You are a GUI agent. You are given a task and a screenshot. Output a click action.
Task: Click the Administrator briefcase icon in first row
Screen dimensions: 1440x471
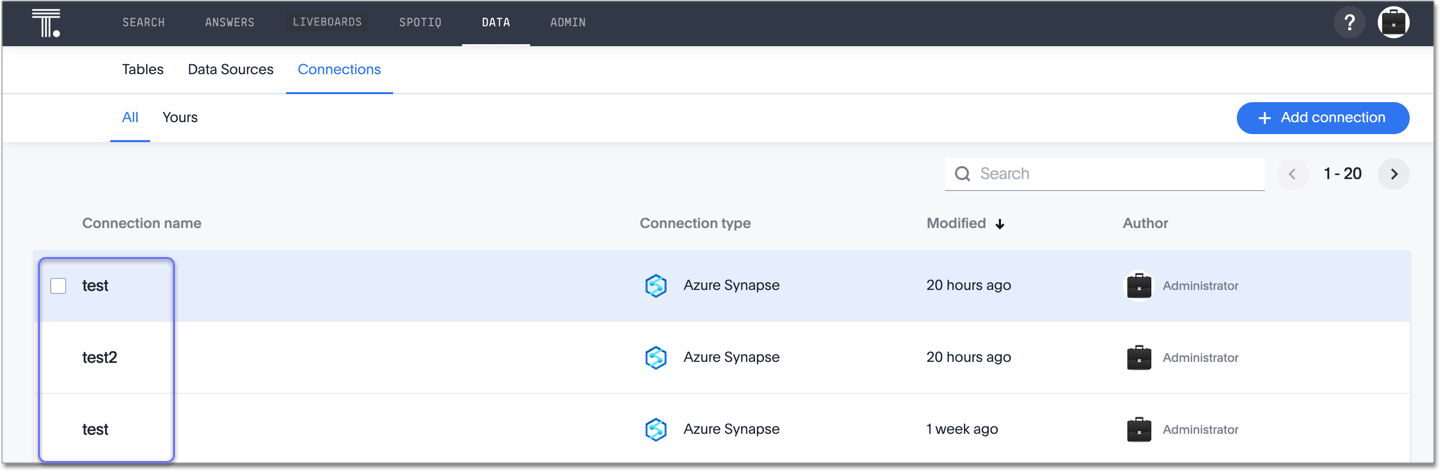coord(1139,286)
